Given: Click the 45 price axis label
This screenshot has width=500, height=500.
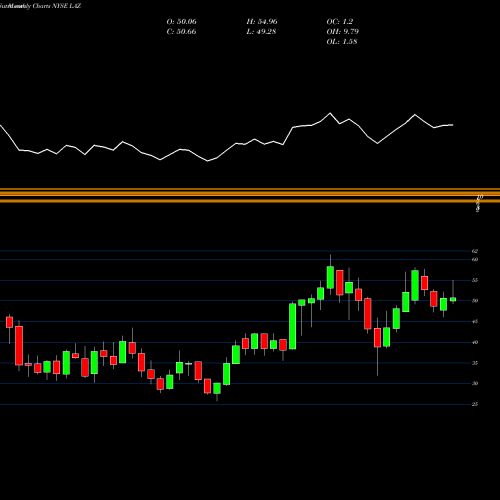Looking at the screenshot, I should click(x=475, y=322).
